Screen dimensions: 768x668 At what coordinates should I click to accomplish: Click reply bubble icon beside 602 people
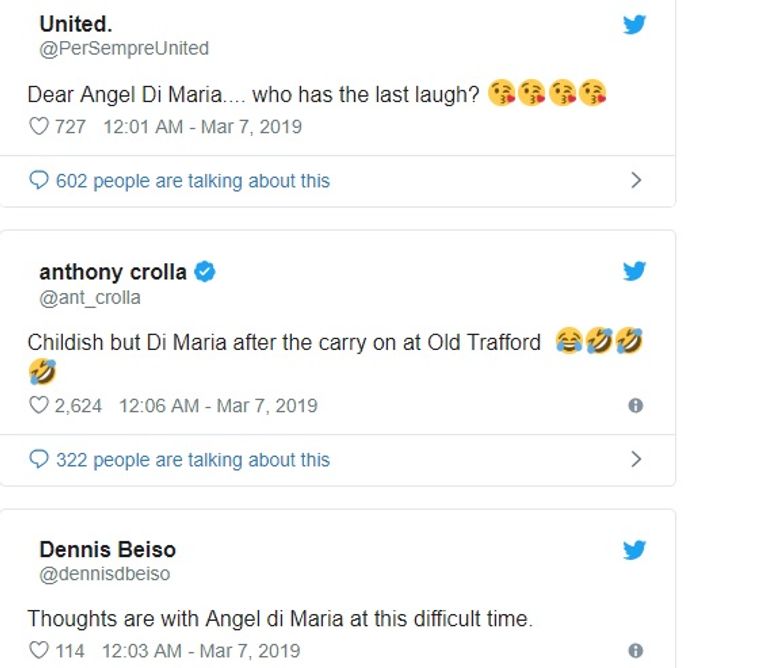click(39, 181)
